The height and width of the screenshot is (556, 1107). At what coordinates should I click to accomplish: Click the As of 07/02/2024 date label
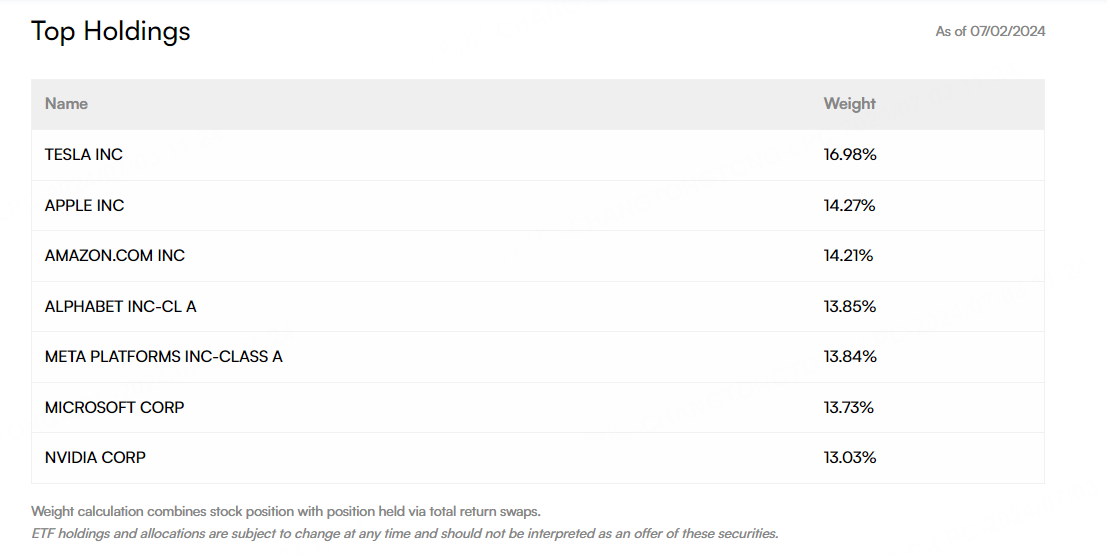click(x=990, y=32)
